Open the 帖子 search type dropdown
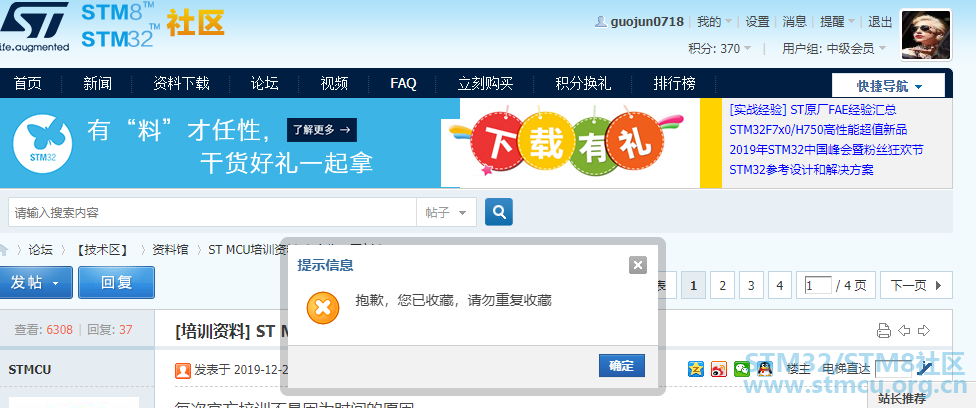This screenshot has width=976, height=408. 446,212
